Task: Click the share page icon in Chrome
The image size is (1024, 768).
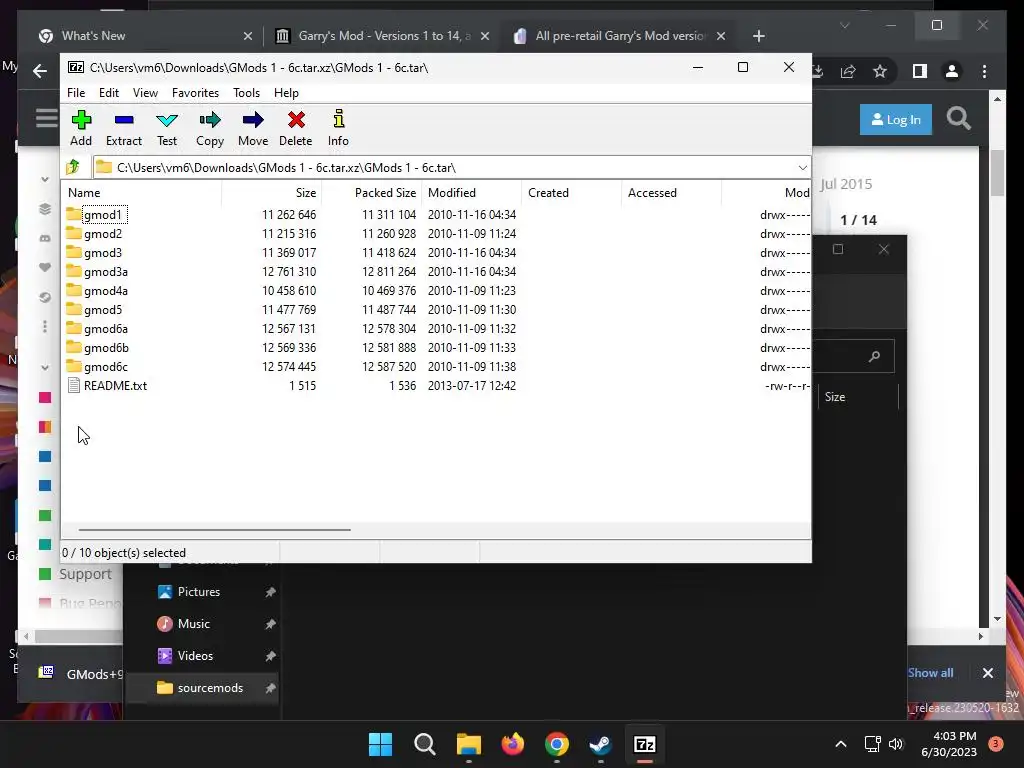Action: pos(848,71)
